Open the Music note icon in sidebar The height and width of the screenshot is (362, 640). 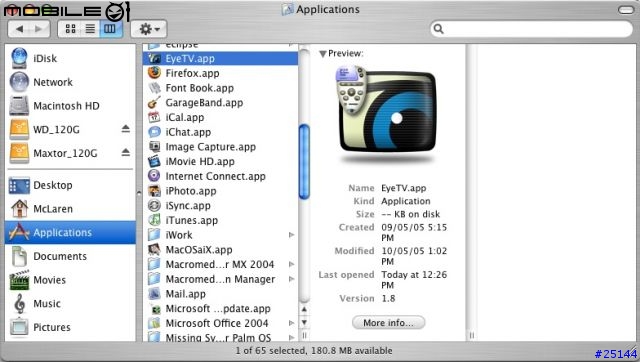(19, 303)
